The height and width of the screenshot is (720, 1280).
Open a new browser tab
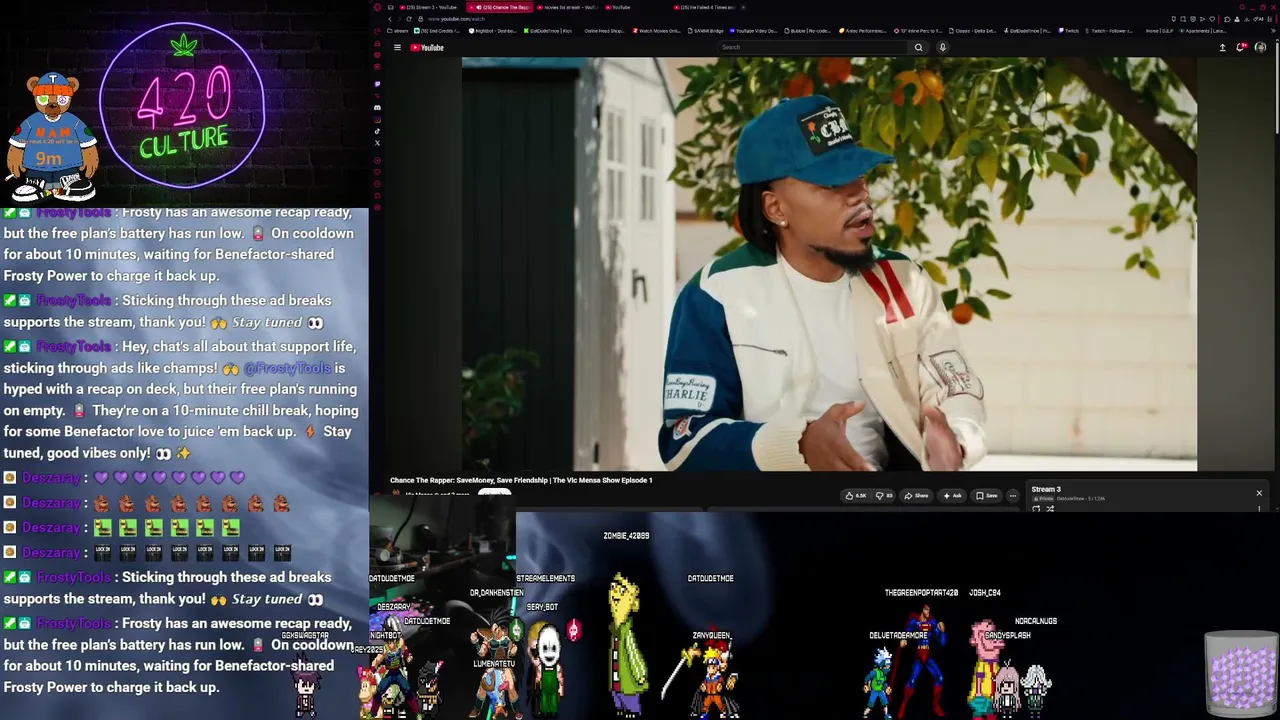[x=744, y=7]
